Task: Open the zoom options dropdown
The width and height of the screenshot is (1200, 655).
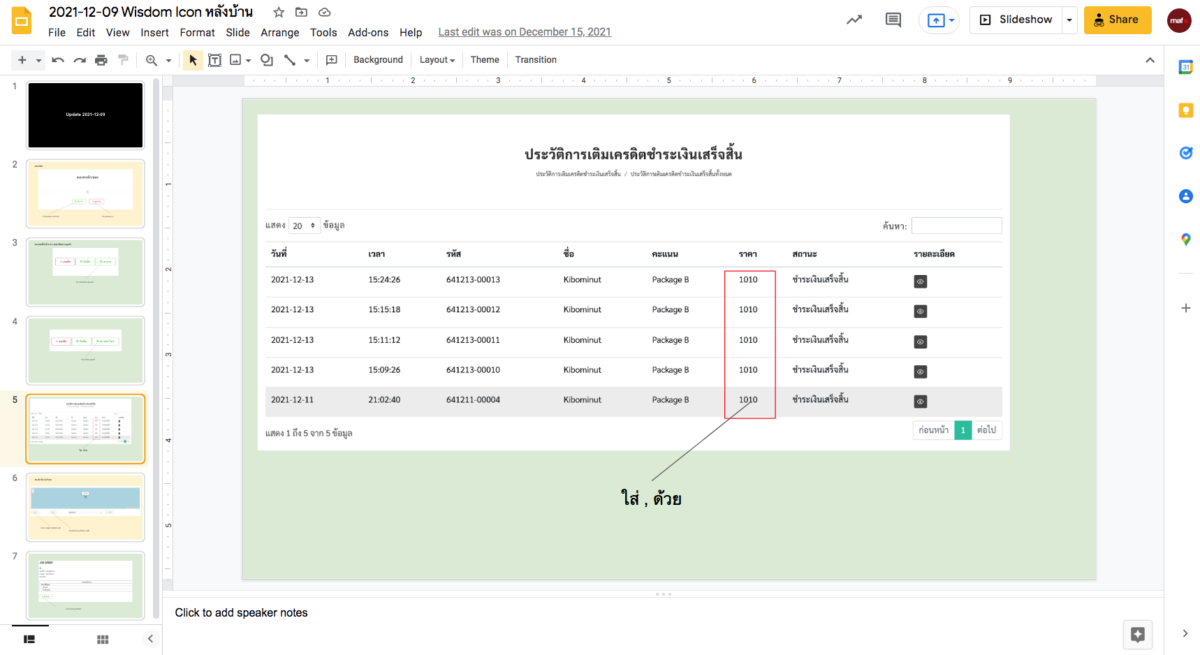Action: [x=169, y=59]
